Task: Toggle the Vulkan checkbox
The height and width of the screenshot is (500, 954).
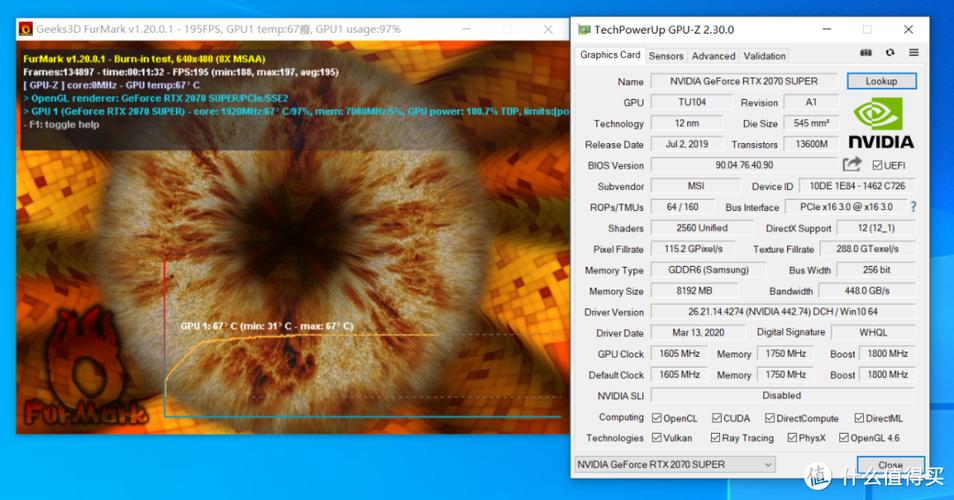Action: (x=656, y=437)
